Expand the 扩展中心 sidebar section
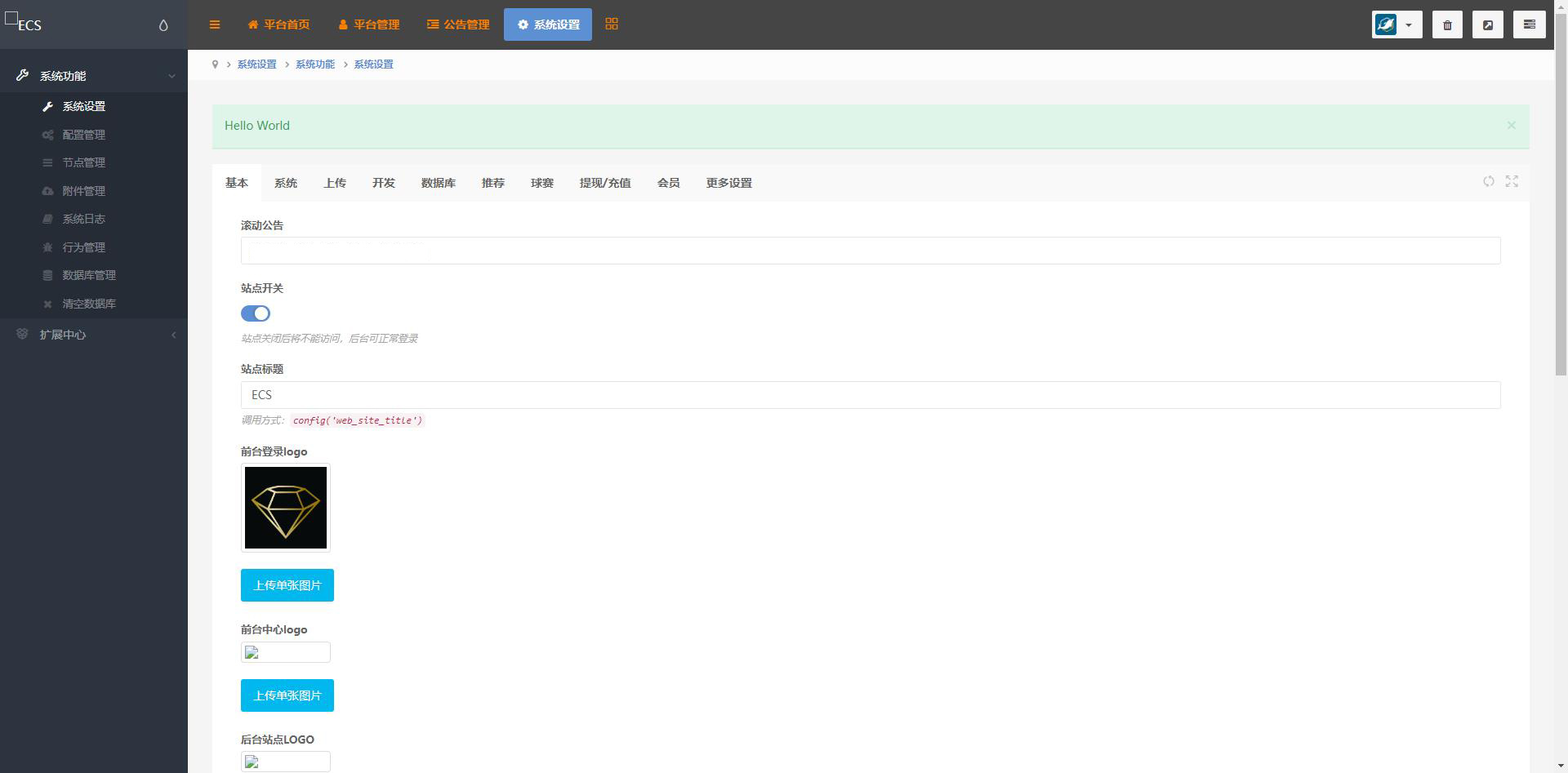The width and height of the screenshot is (1568, 773). pyautogui.click(x=94, y=335)
